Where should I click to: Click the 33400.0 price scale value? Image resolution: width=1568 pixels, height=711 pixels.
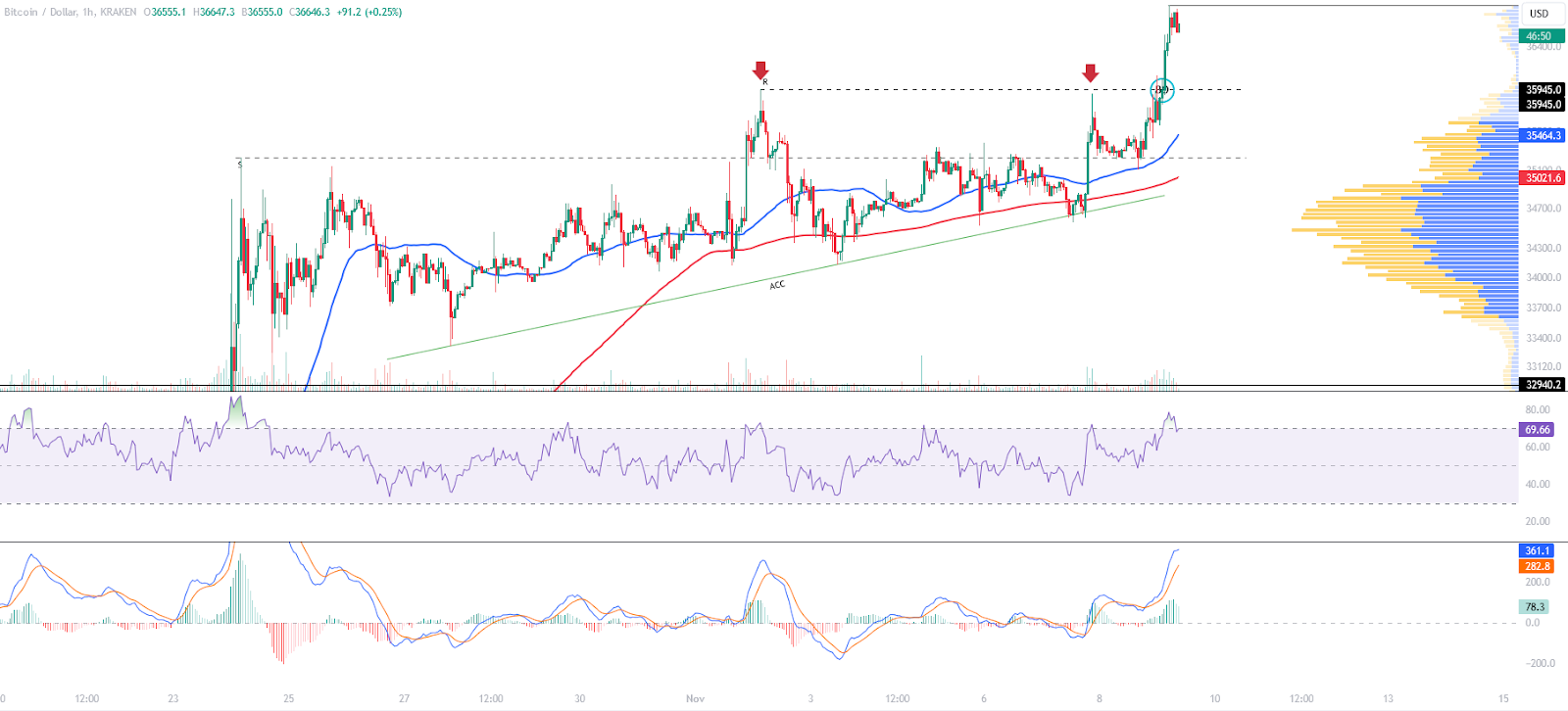point(1543,338)
